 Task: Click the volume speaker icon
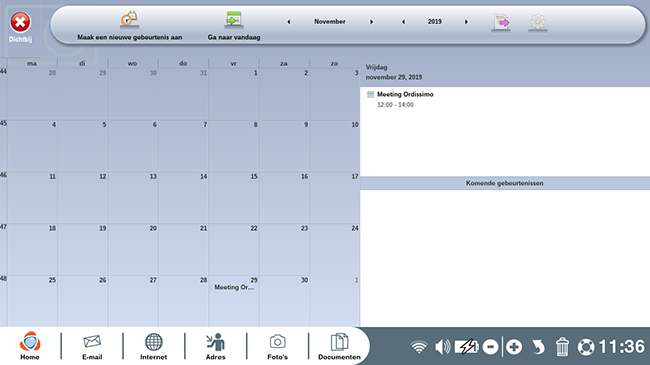[443, 347]
